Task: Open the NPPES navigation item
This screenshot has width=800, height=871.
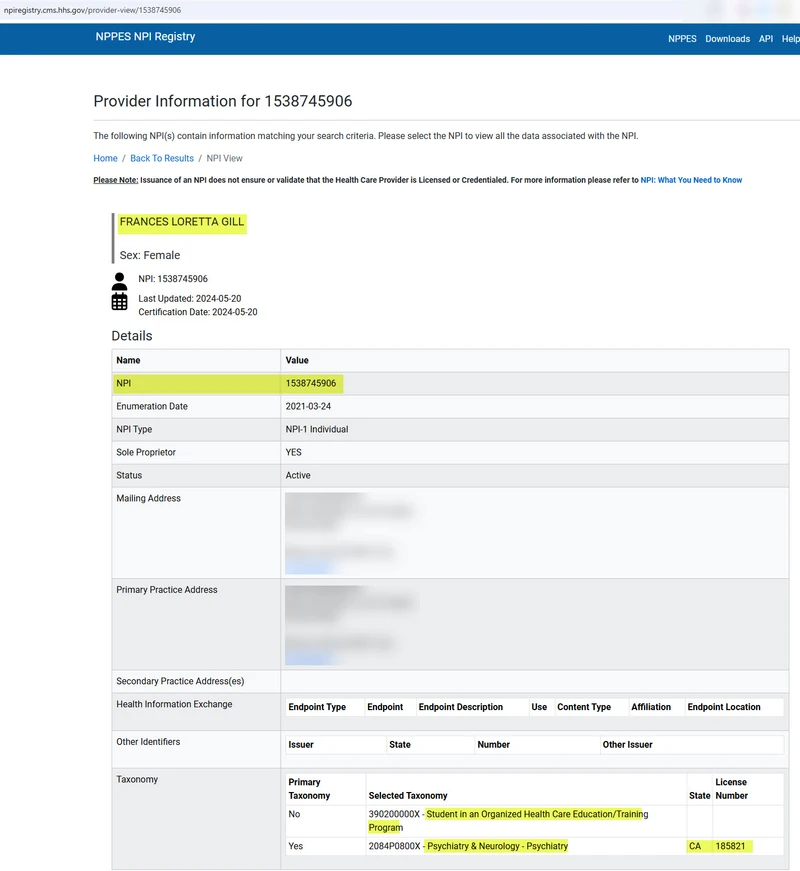Action: click(x=682, y=39)
